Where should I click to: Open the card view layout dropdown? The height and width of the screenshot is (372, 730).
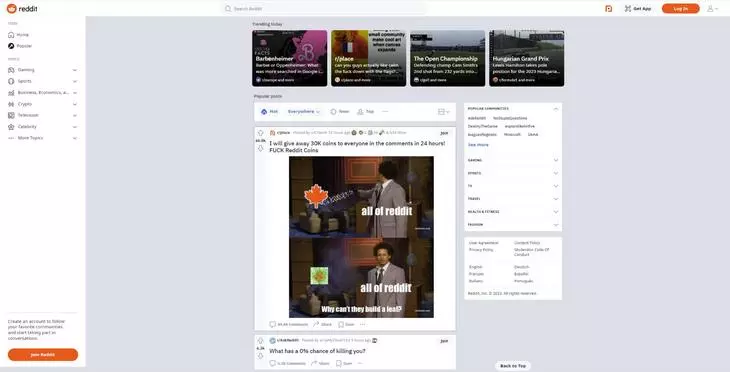[x=444, y=112]
